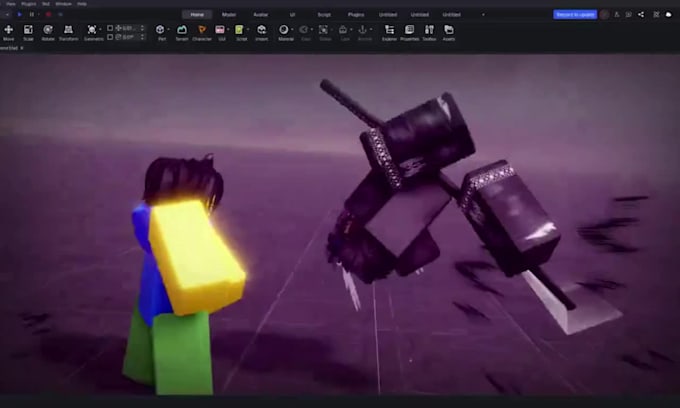Click the Character tool icon

202,29
